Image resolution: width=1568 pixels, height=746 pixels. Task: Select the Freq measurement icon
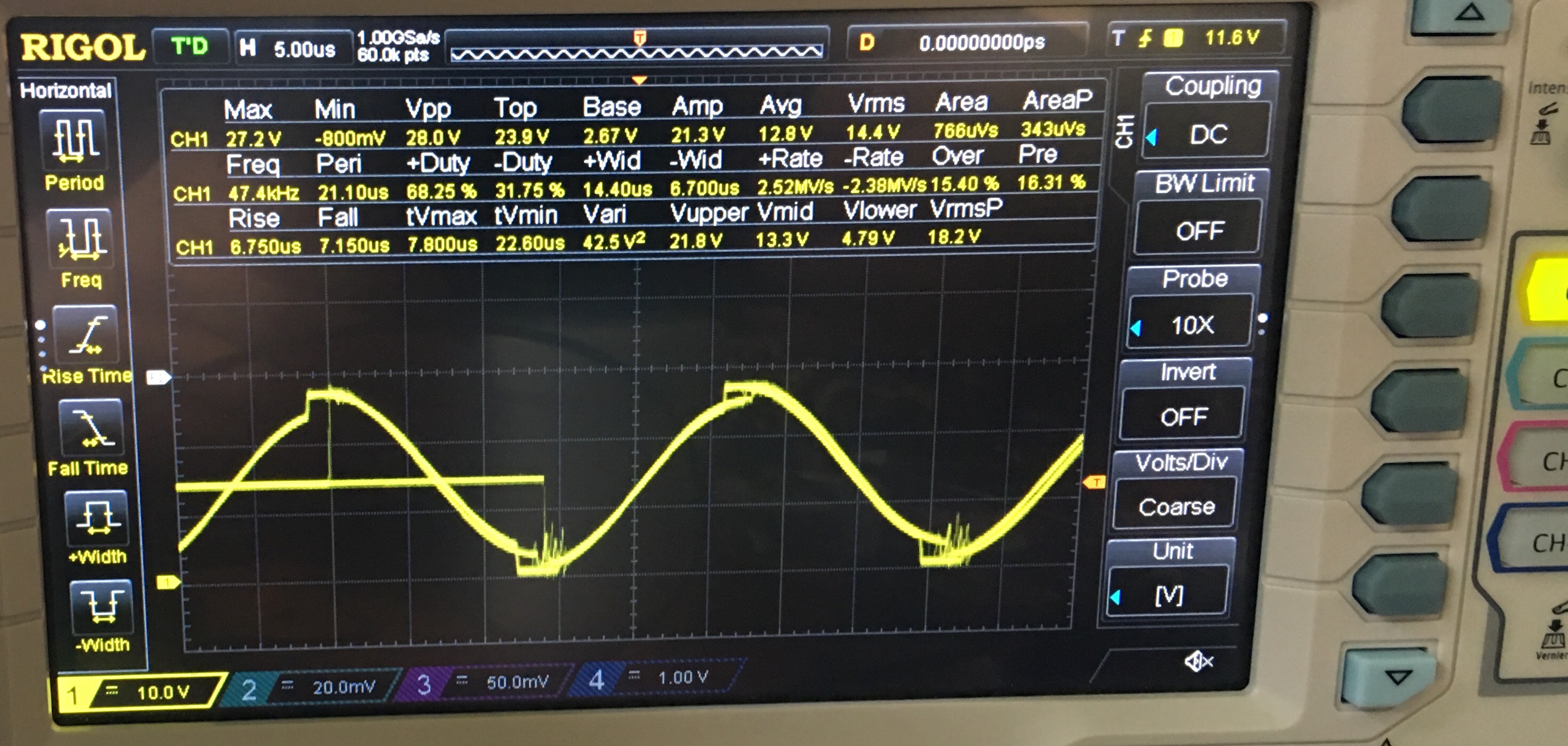click(80, 237)
